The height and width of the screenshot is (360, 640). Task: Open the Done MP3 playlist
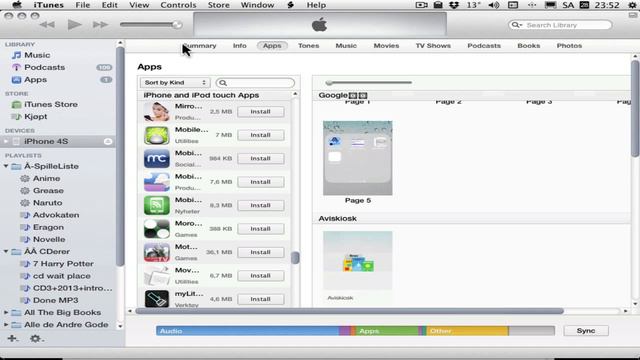pos(55,300)
